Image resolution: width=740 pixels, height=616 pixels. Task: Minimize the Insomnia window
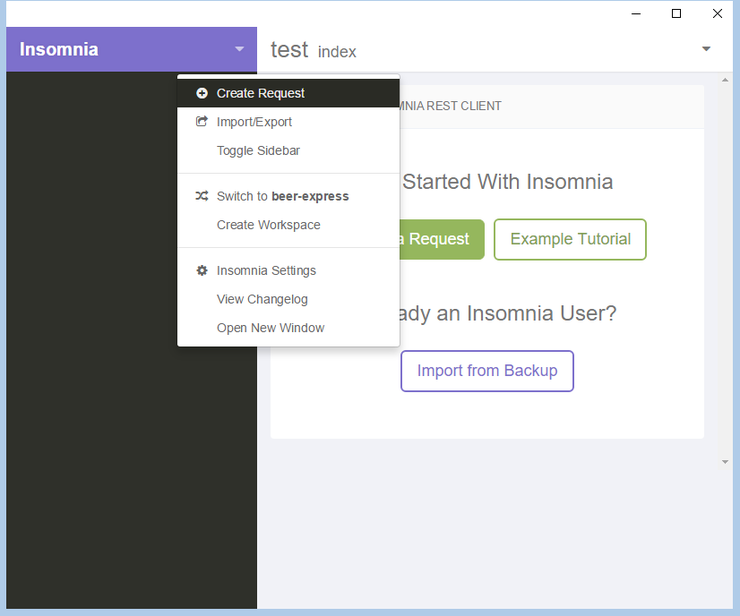click(x=636, y=14)
